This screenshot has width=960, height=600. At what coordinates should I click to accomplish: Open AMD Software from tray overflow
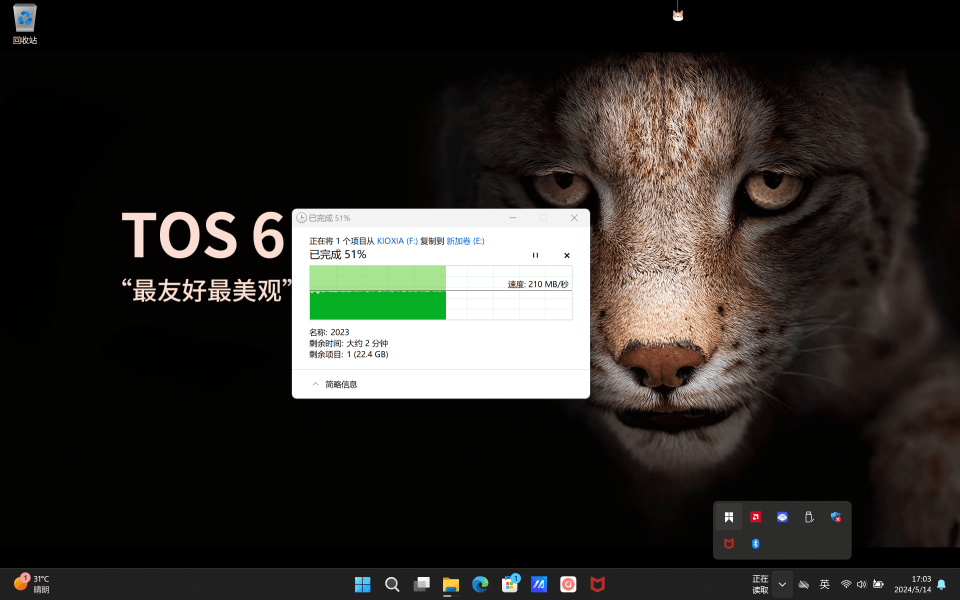[756, 517]
